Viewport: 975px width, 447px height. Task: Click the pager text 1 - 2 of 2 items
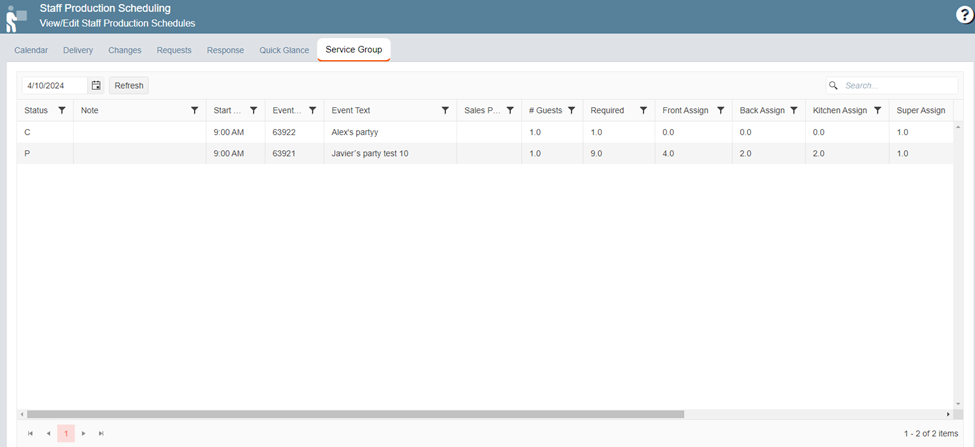click(931, 433)
